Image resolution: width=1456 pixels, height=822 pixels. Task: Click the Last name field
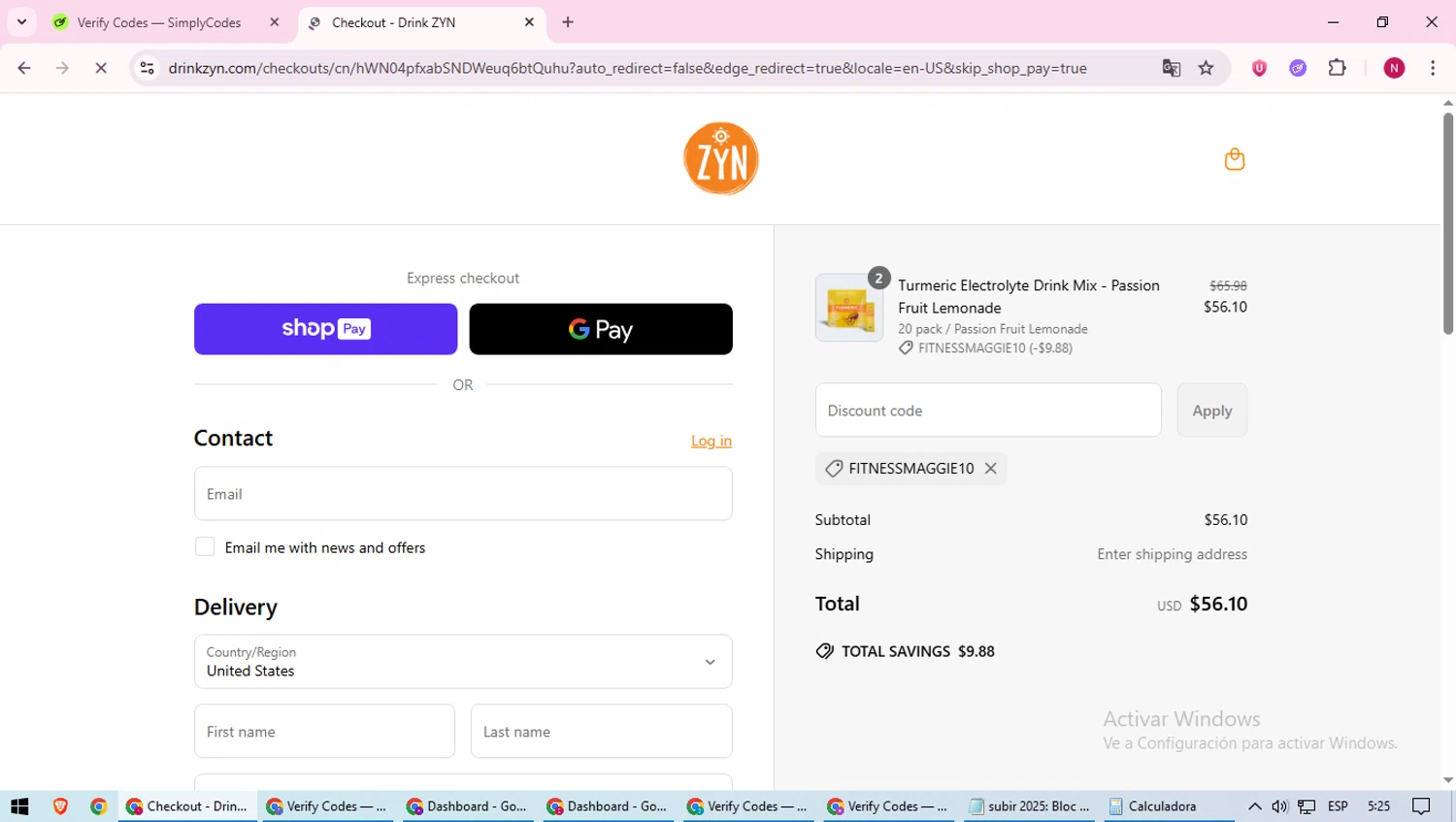click(x=601, y=732)
